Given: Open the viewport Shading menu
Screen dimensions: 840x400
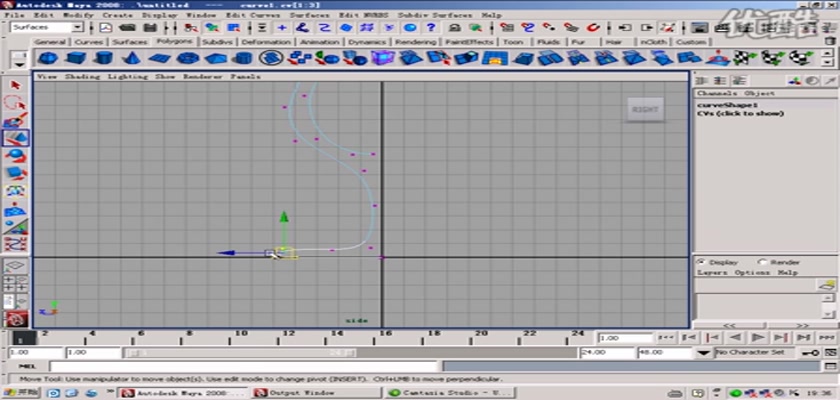Looking at the screenshot, I should (x=82, y=77).
